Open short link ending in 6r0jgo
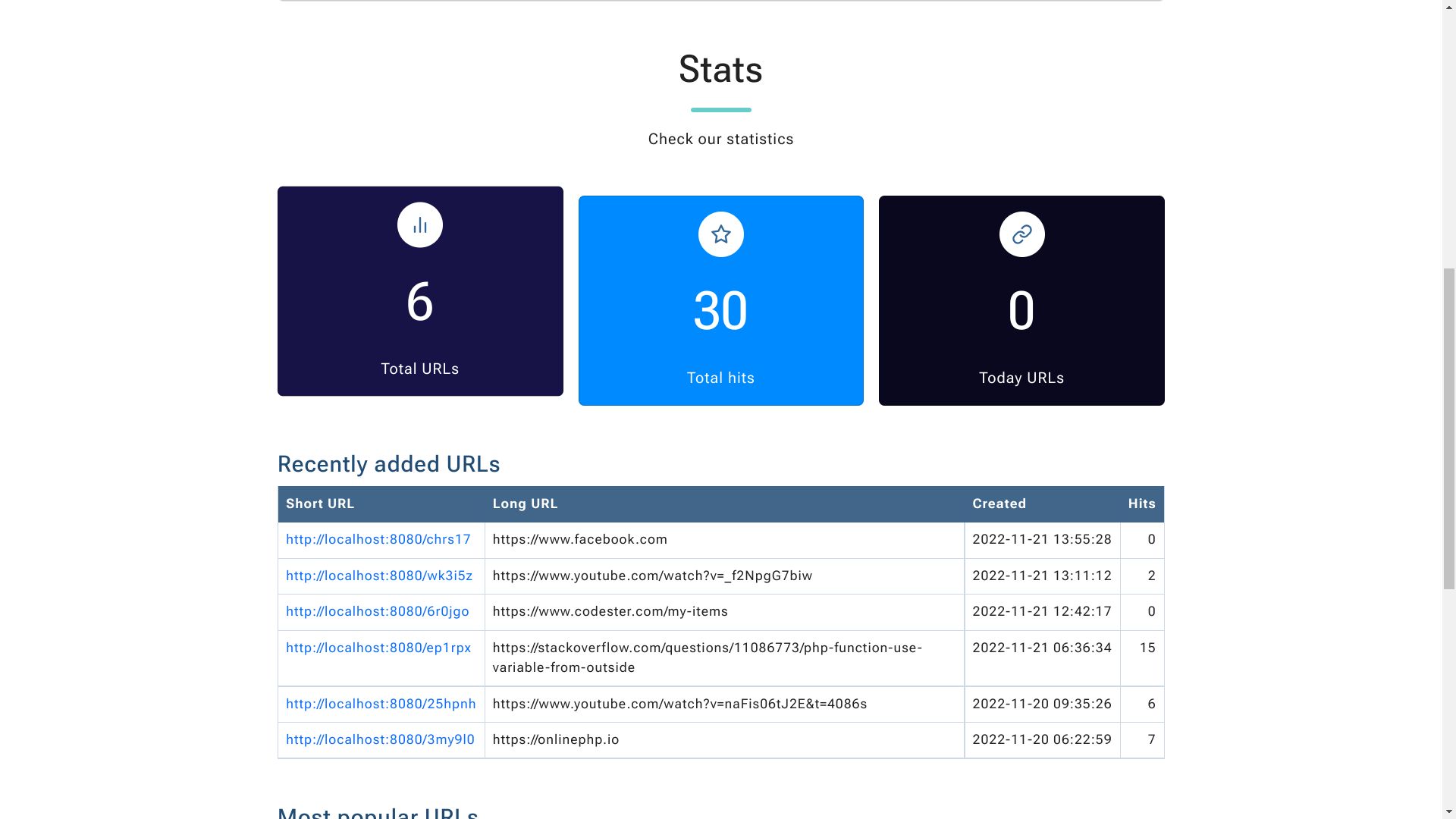 [x=377, y=612]
